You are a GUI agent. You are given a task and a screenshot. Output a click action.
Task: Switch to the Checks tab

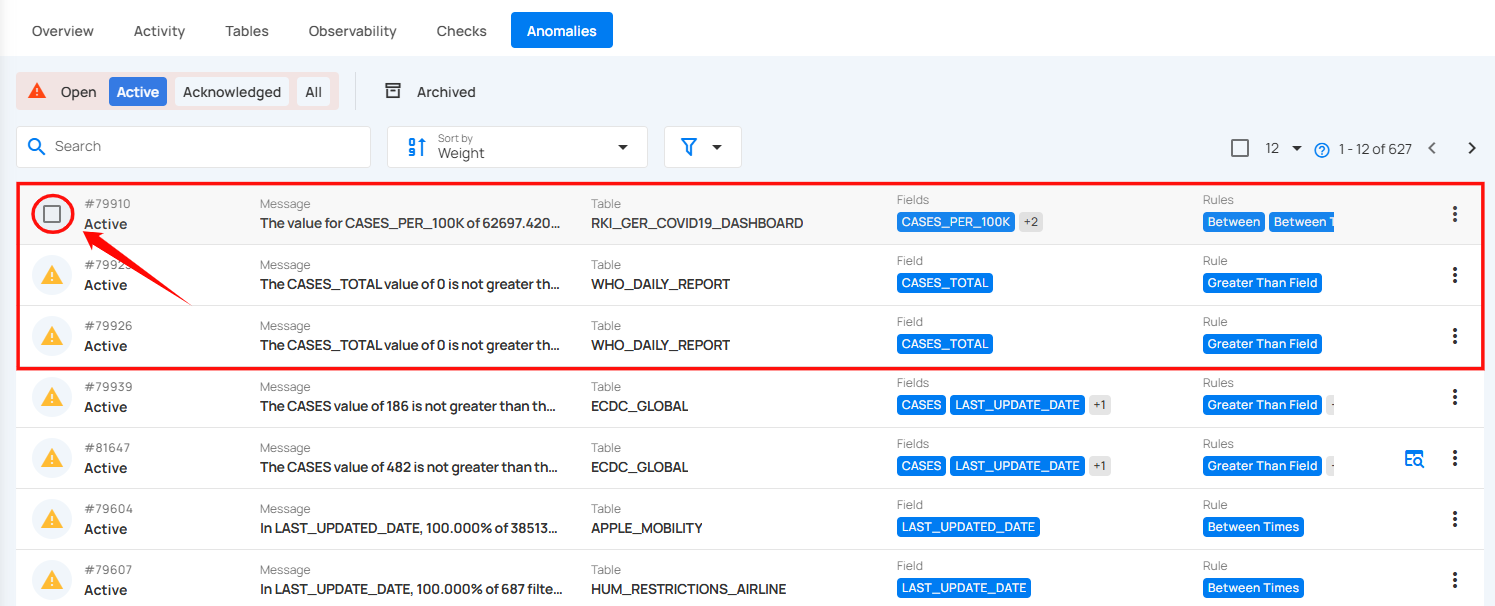pos(462,31)
